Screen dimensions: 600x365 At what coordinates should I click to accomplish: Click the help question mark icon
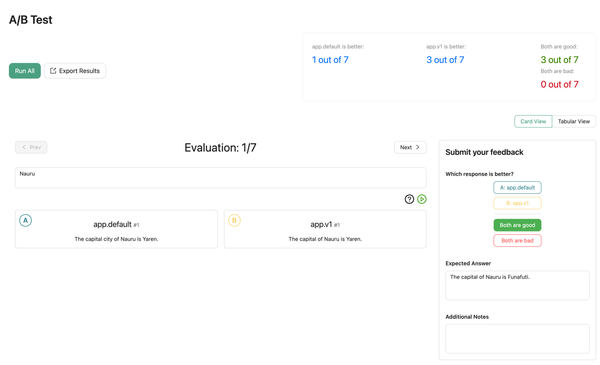click(409, 199)
